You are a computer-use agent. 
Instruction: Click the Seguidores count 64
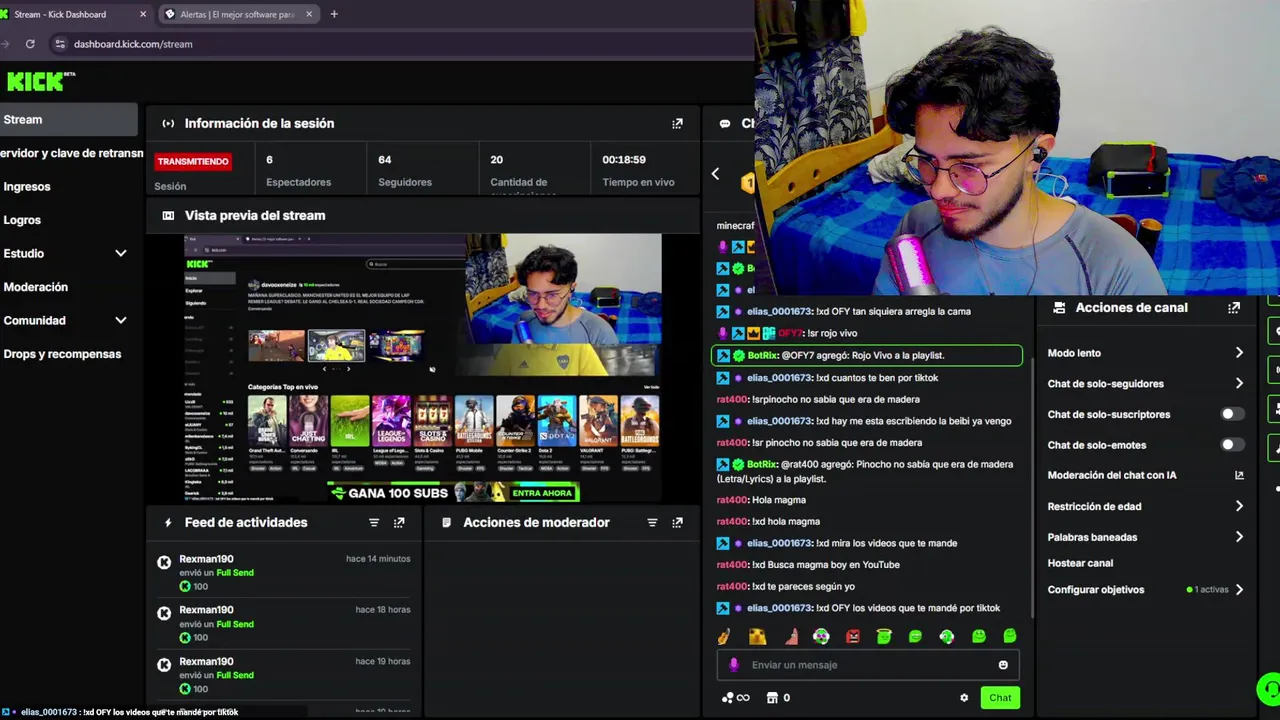coord(385,160)
